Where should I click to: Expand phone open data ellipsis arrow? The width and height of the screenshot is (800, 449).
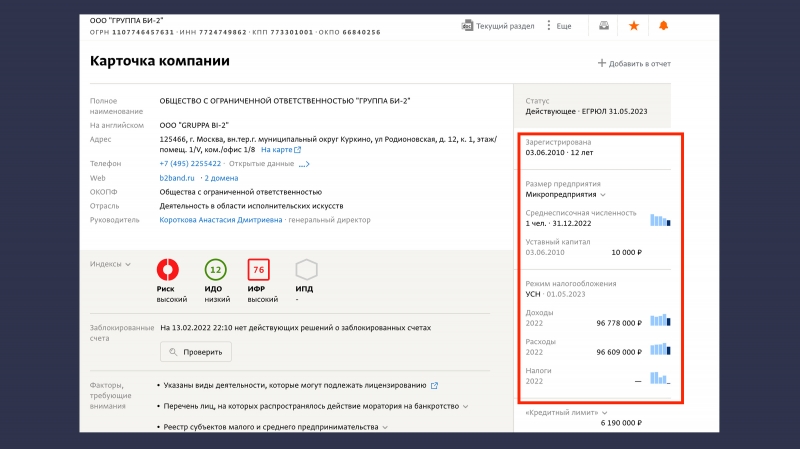tap(304, 164)
